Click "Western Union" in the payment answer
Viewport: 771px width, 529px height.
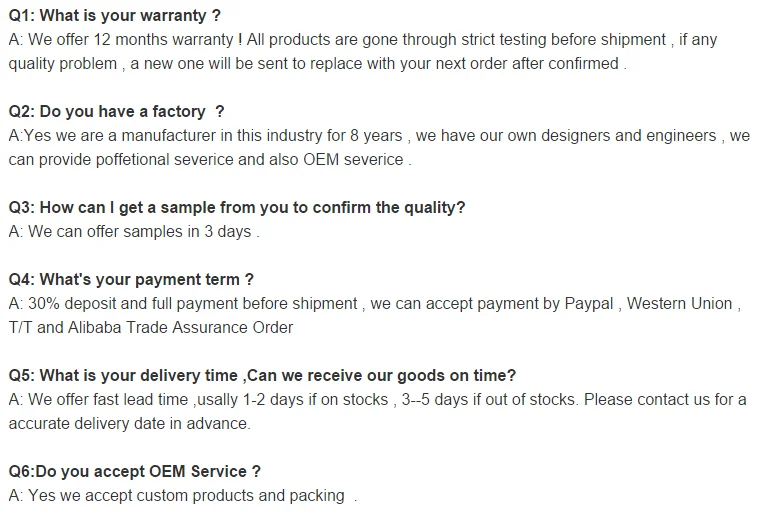point(679,304)
